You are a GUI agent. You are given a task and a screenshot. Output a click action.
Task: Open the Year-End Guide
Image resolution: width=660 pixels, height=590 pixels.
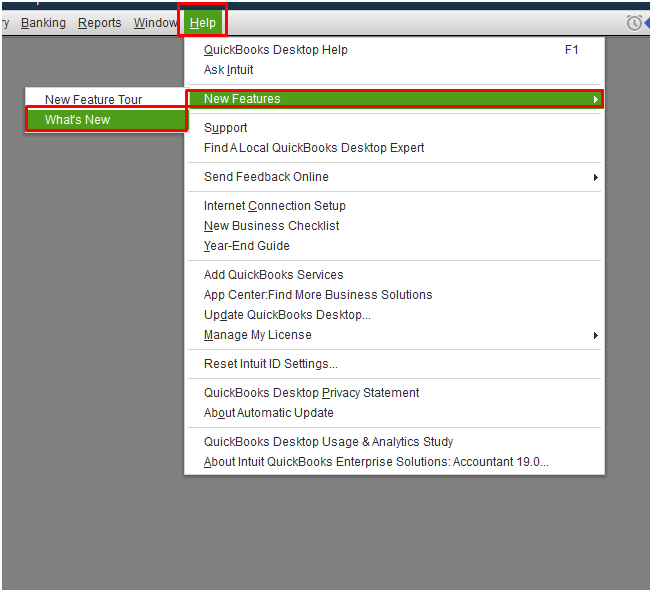395,246
